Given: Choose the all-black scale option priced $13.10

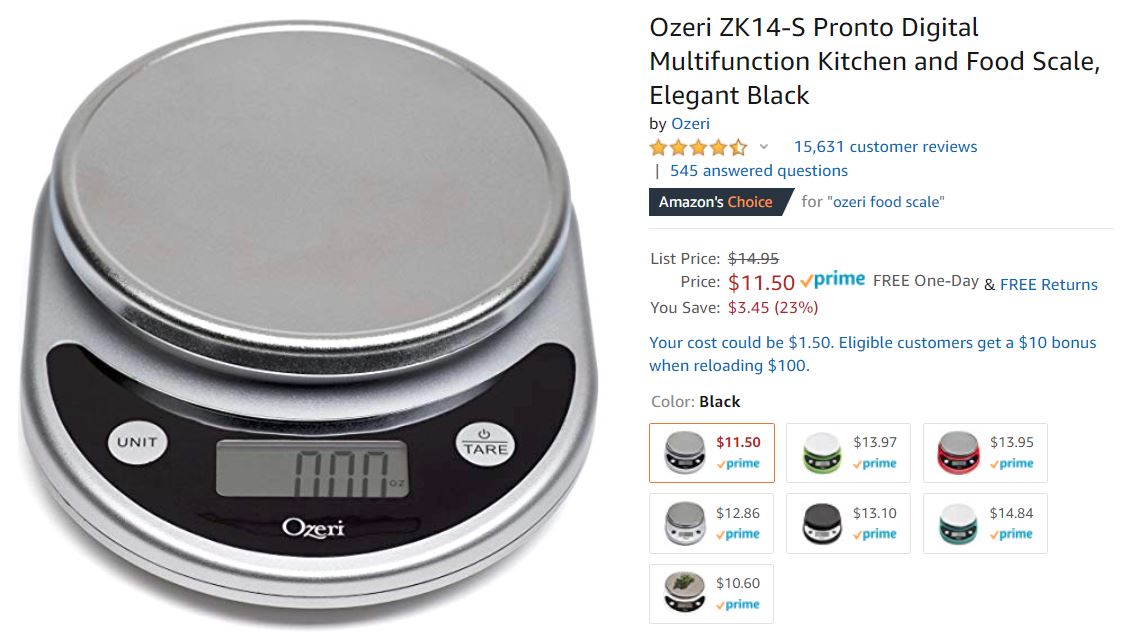Looking at the screenshot, I should click(x=848, y=523).
